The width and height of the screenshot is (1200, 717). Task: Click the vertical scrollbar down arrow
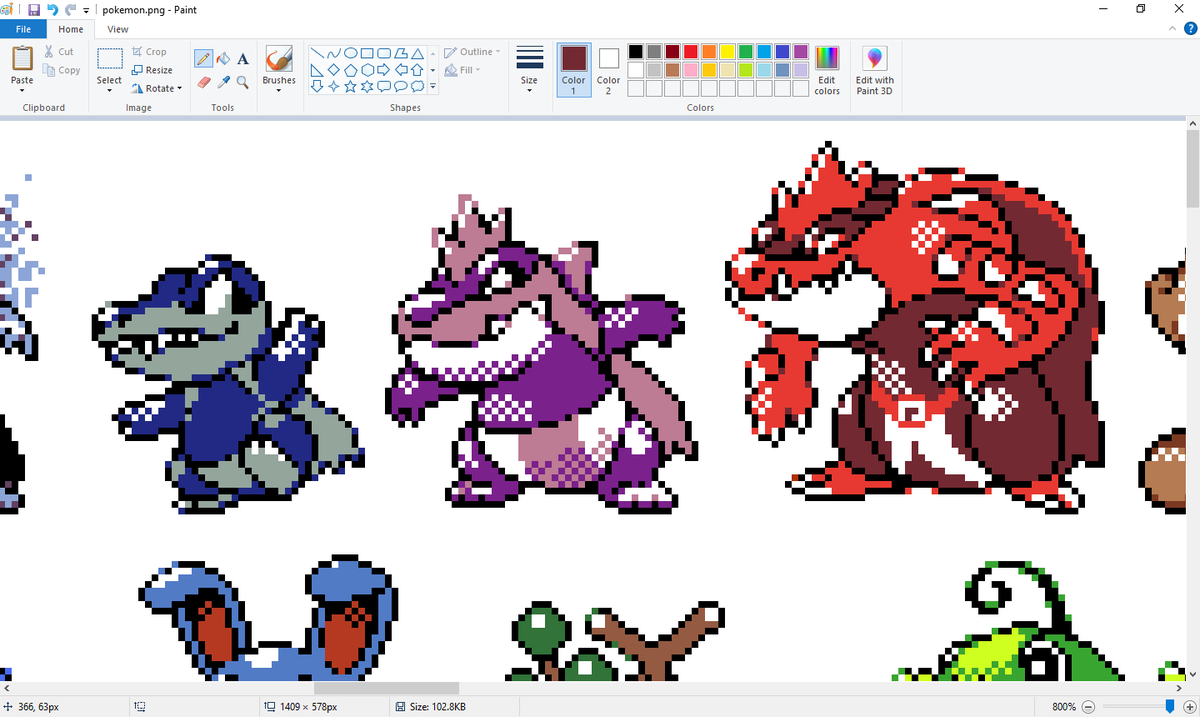click(1192, 673)
